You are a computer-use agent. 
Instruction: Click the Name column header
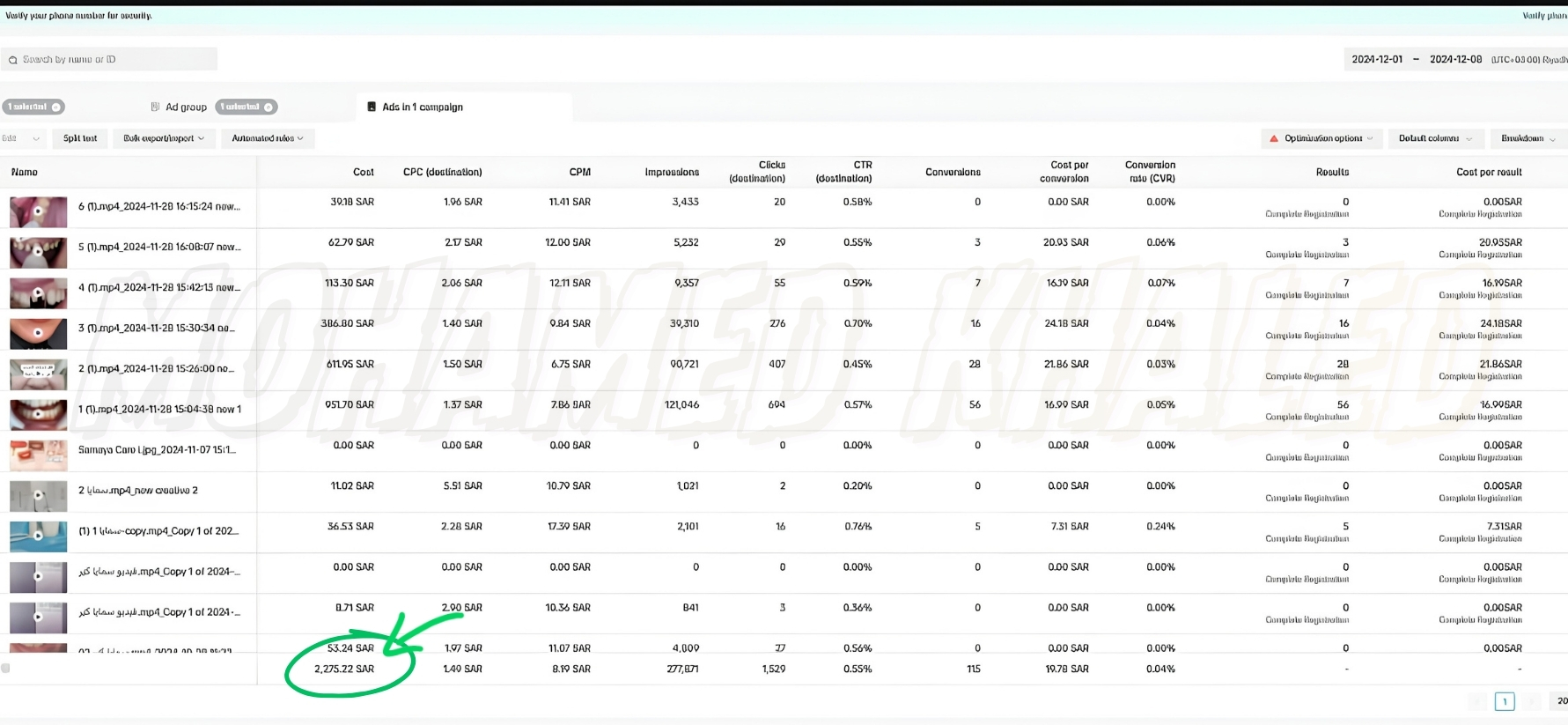pos(25,172)
